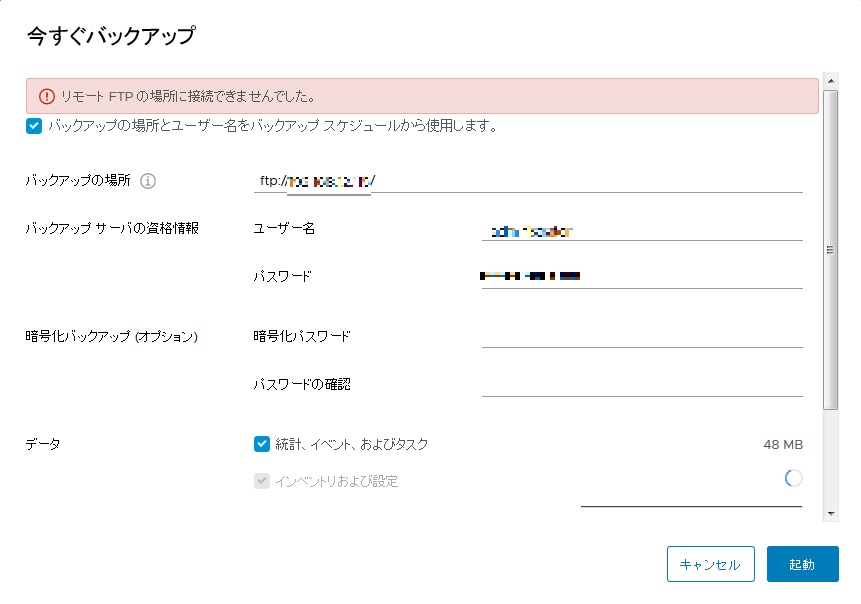This screenshot has width=861, height=604.
Task: Click the red error alert icon
Action: tap(46, 97)
